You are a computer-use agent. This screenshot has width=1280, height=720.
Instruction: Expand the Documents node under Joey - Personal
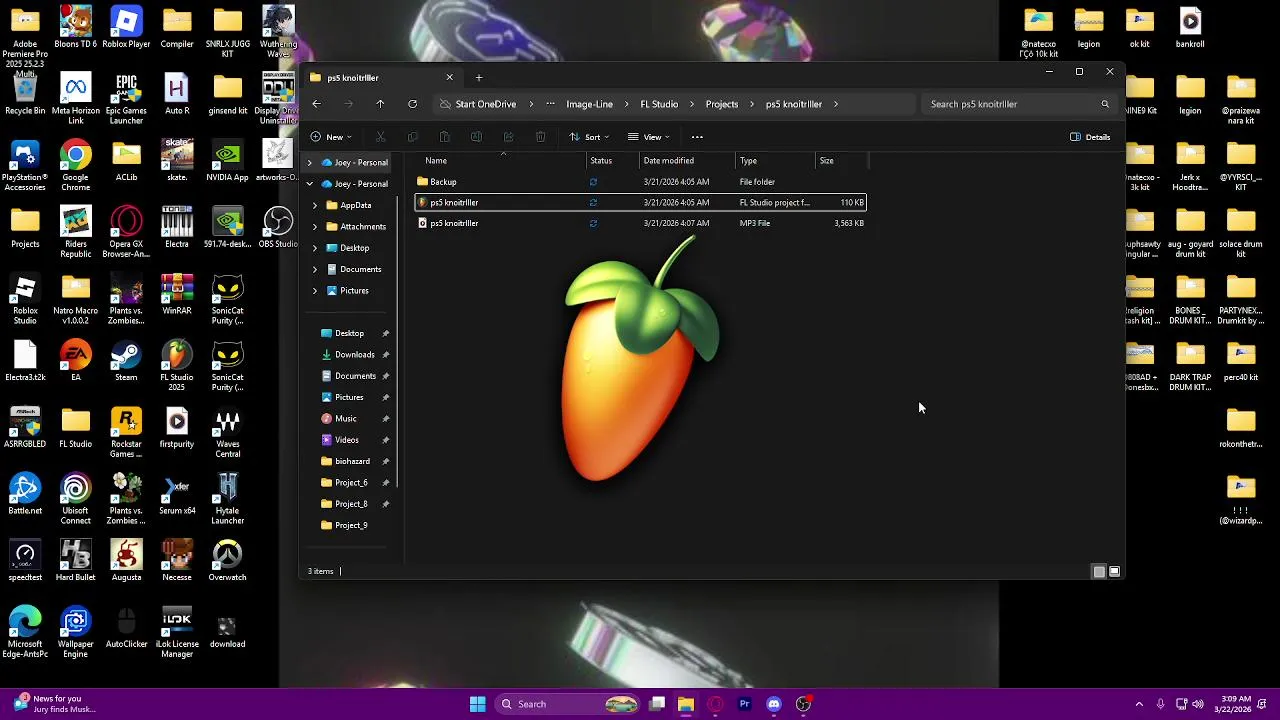point(315,269)
